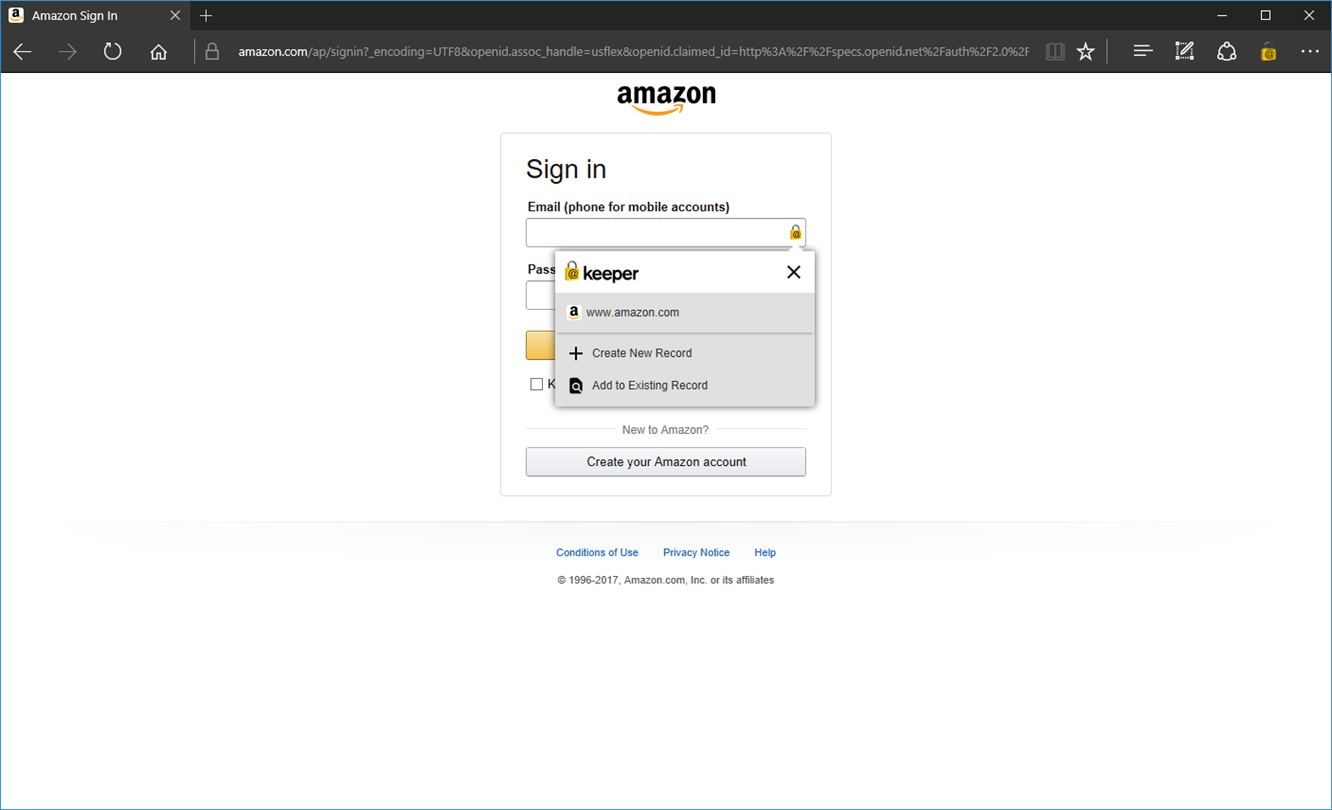This screenshot has width=1332, height=810.
Task: Click the Amazon logo
Action: [x=666, y=99]
